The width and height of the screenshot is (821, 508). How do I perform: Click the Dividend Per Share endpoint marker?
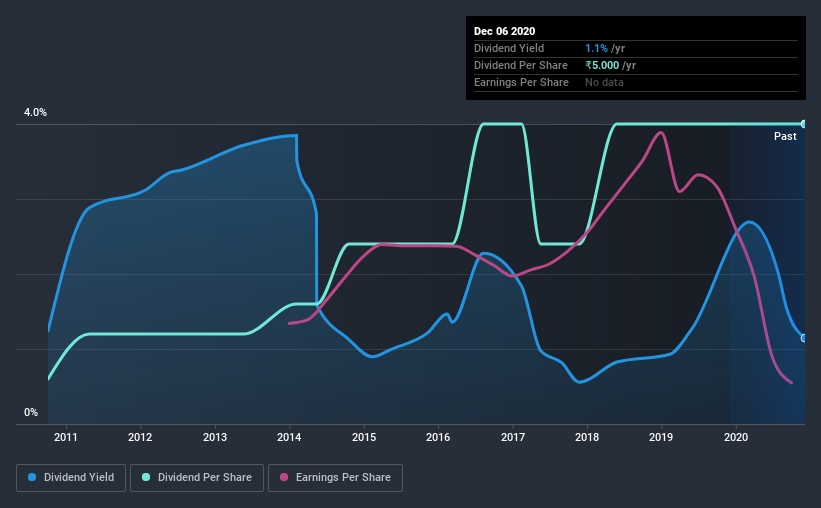(804, 124)
